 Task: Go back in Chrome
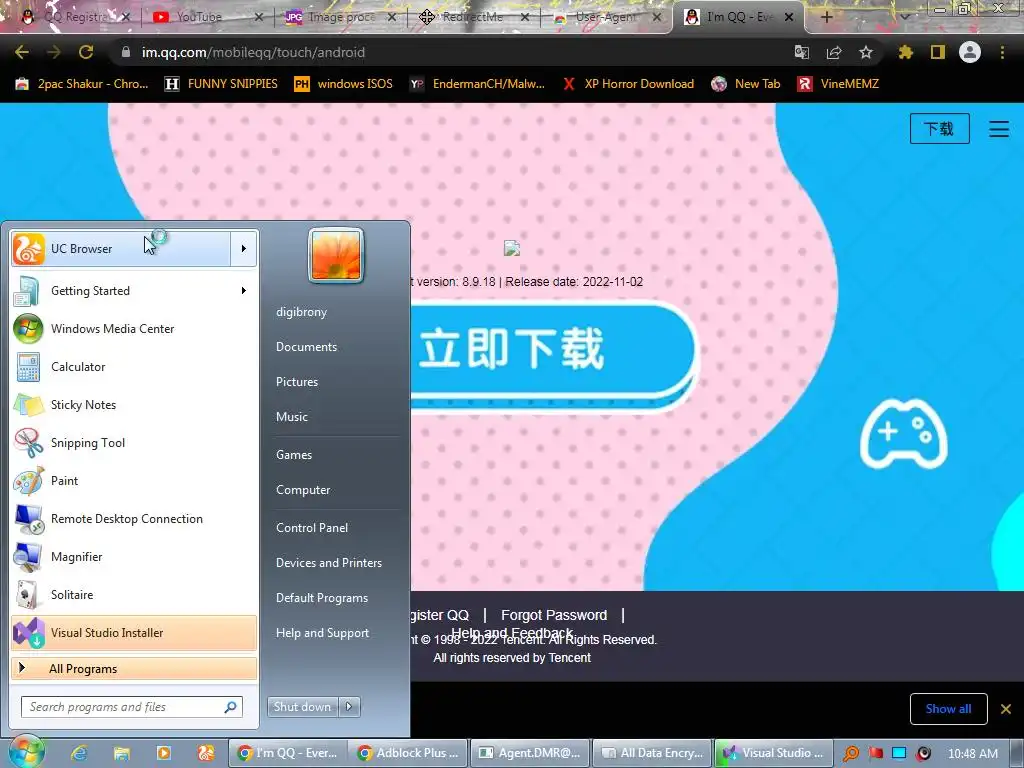tap(22, 52)
